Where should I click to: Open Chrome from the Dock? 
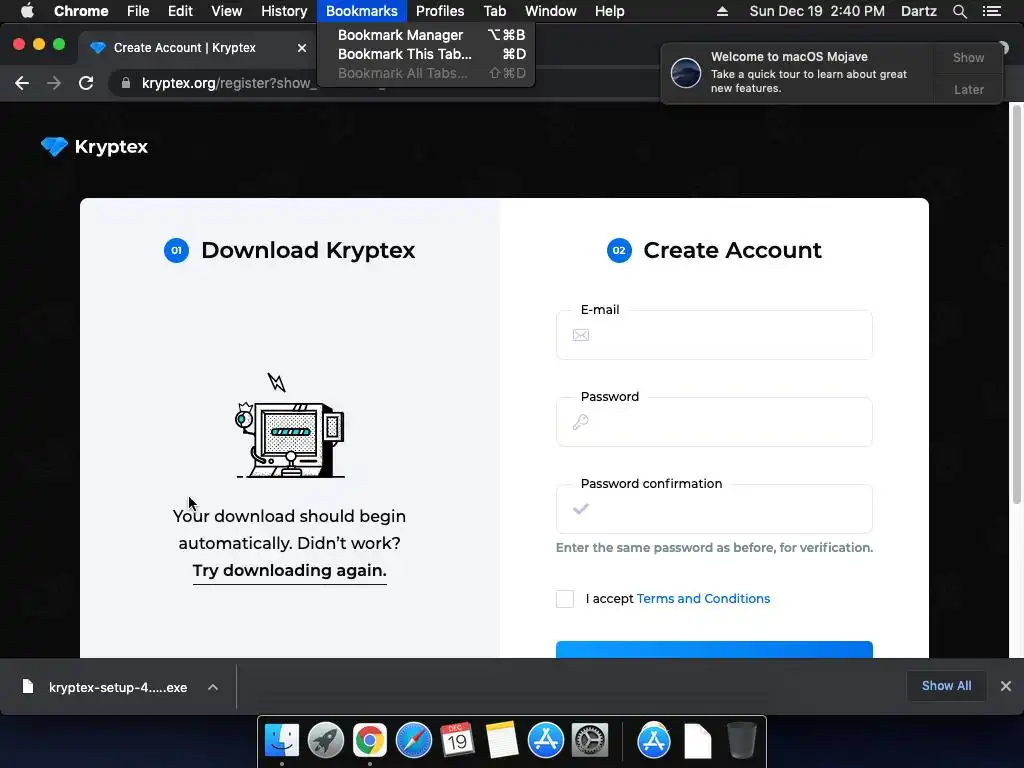pos(370,741)
